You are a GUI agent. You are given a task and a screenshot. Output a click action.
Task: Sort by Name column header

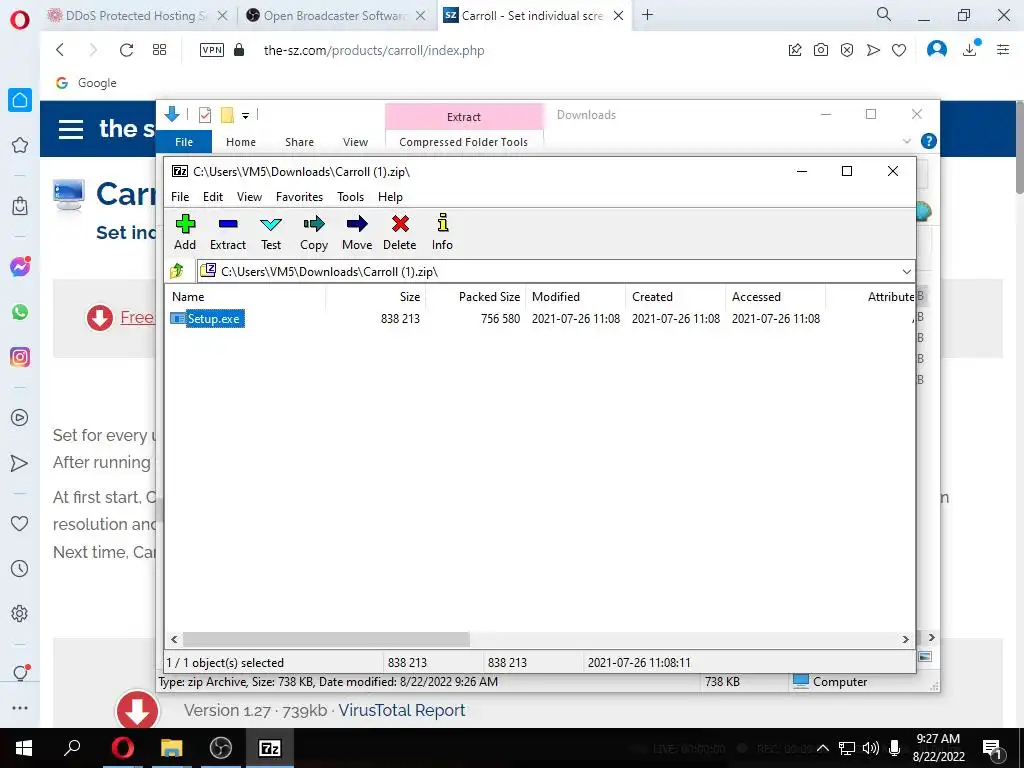click(x=247, y=296)
